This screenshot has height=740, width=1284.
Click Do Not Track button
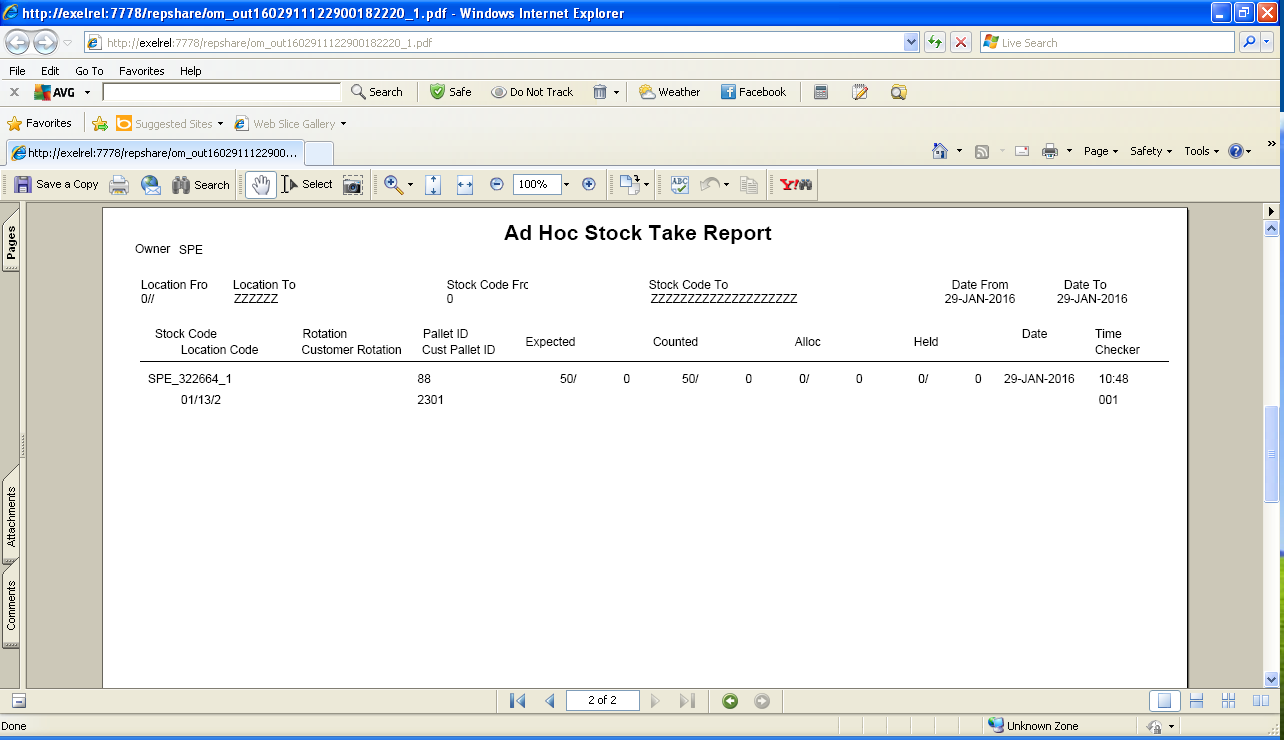(532, 92)
